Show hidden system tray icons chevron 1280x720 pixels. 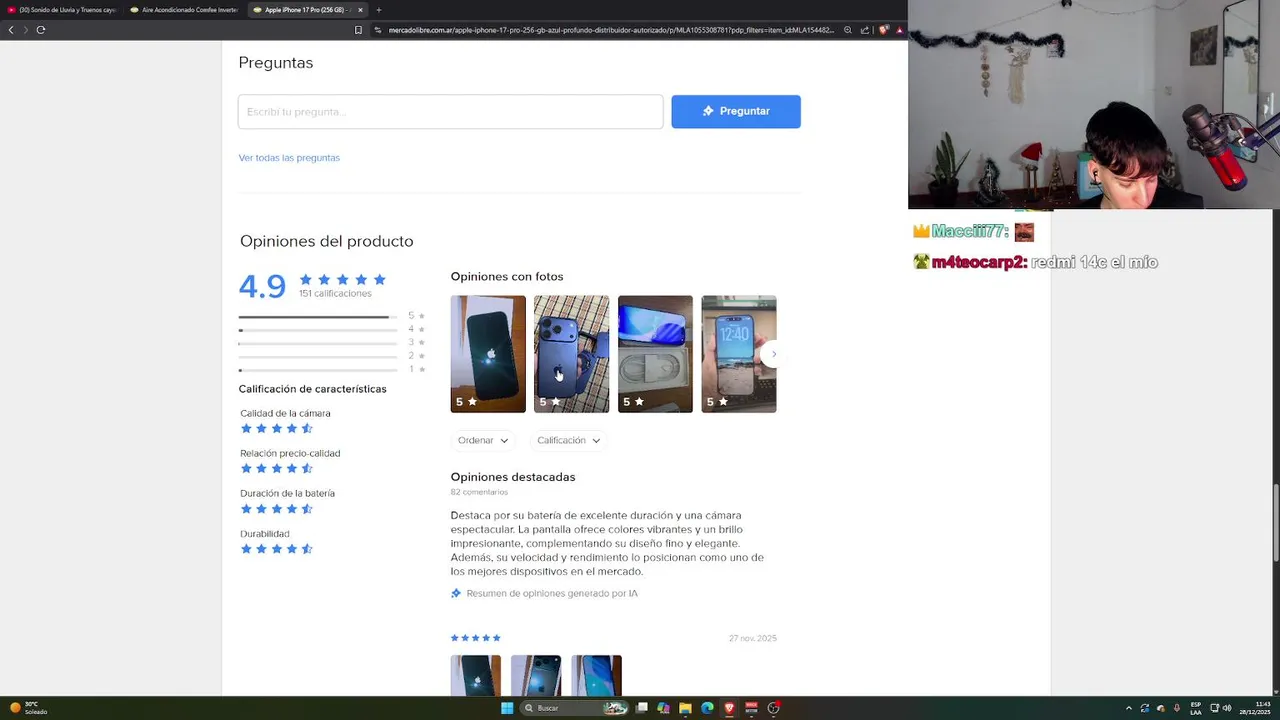click(x=1129, y=708)
